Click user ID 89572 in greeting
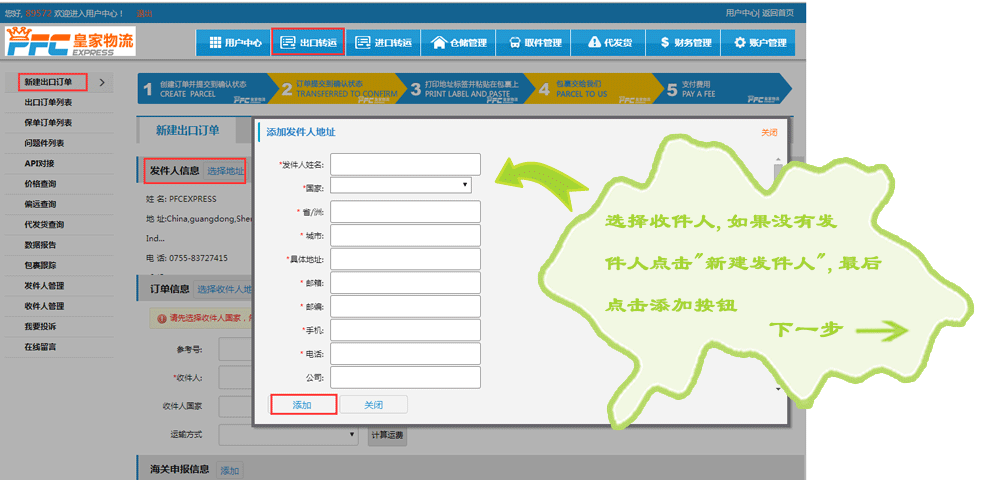This screenshot has width=990, height=480. [37, 13]
